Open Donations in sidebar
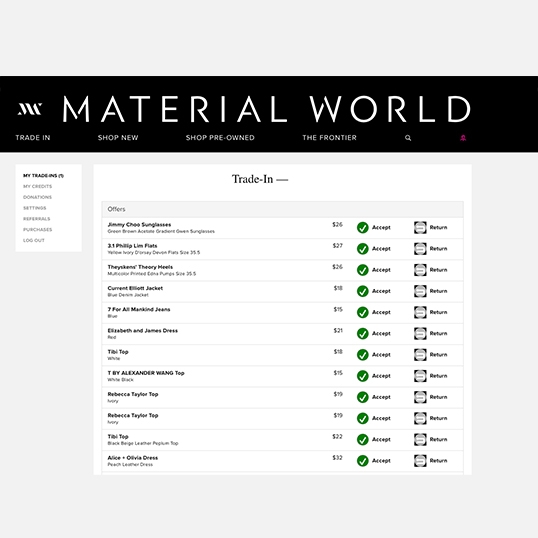The image size is (538, 538). click(37, 197)
